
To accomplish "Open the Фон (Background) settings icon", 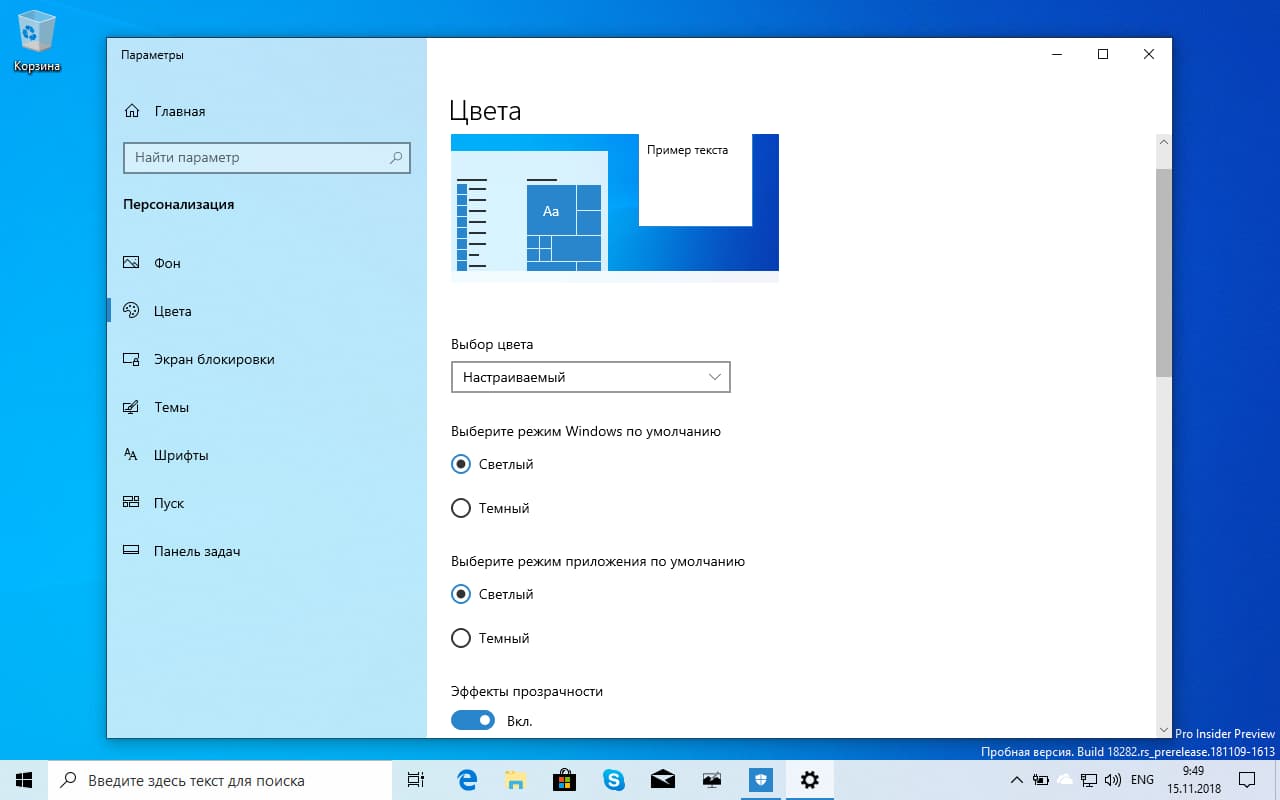I will tap(131, 262).
